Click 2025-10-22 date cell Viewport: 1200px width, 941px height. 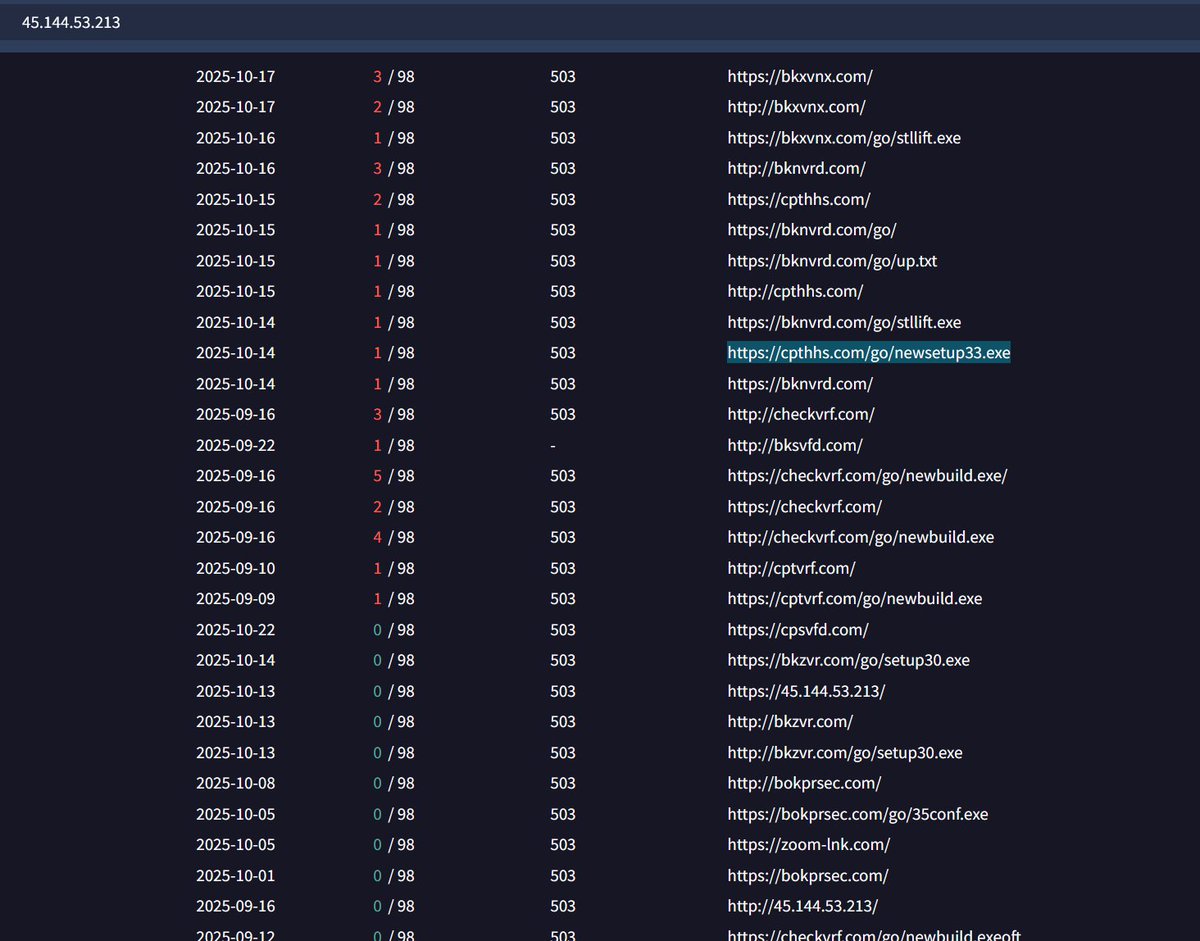pos(236,630)
